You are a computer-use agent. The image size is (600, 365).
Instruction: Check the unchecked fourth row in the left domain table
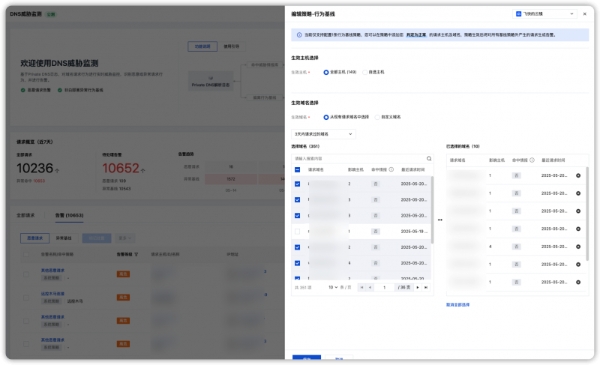297,231
